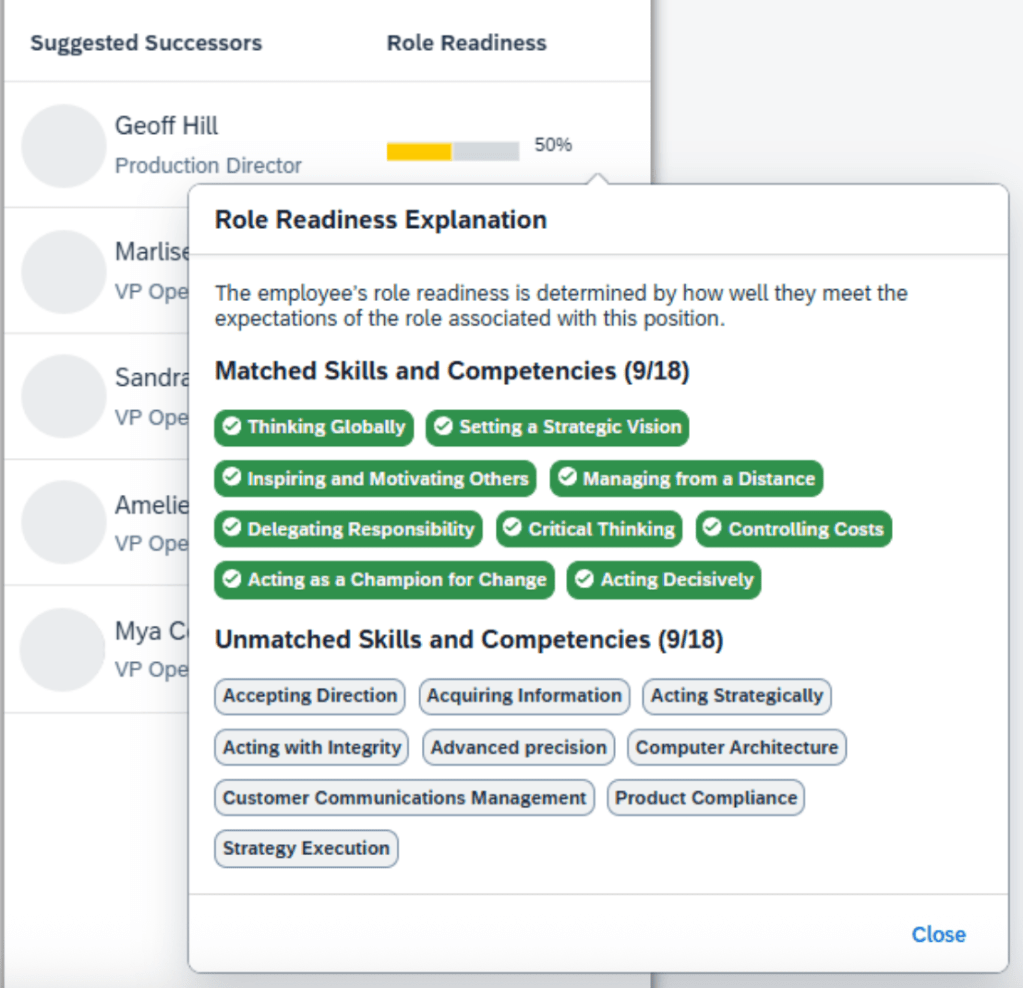The width and height of the screenshot is (1023, 988).
Task: Select the Accepting Direction unmatched skill tag
Action: (309, 696)
